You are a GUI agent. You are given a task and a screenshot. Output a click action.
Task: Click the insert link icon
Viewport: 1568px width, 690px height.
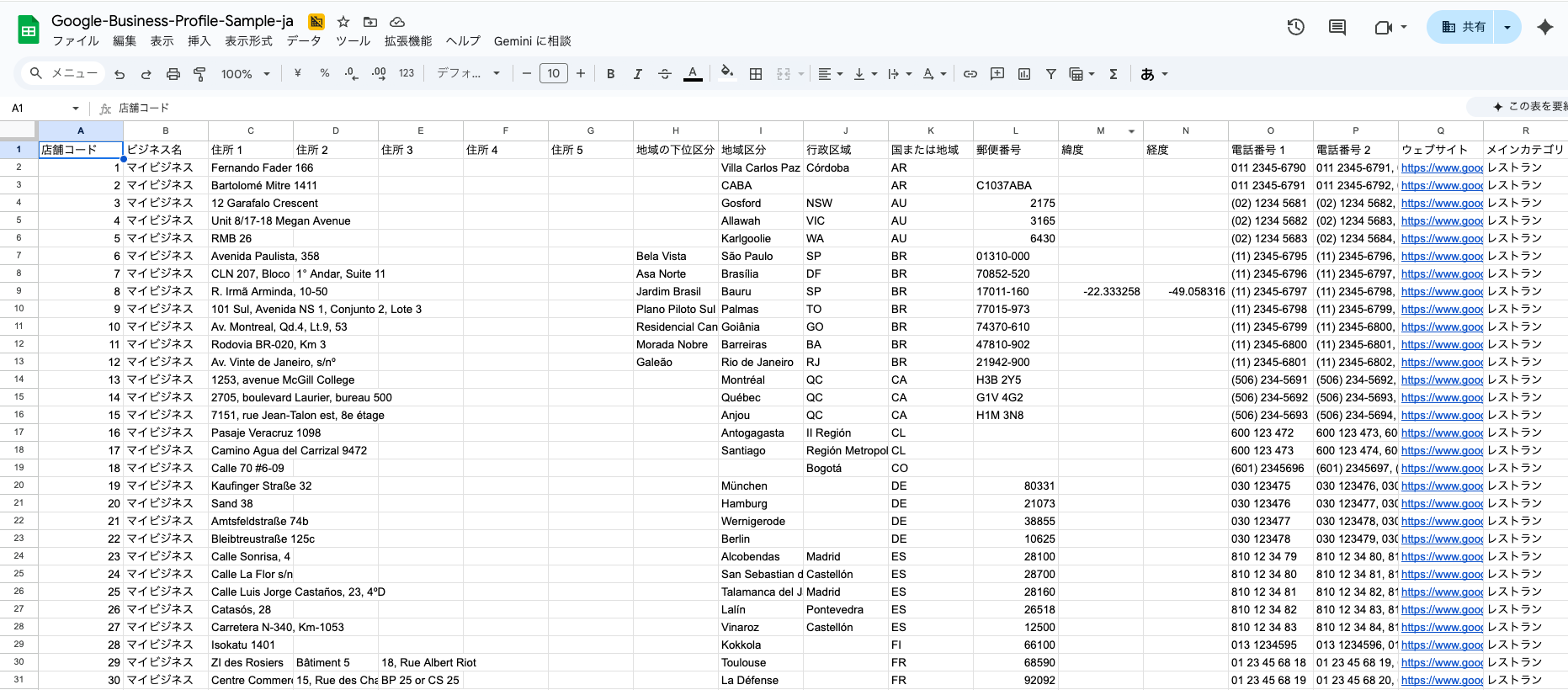point(970,74)
